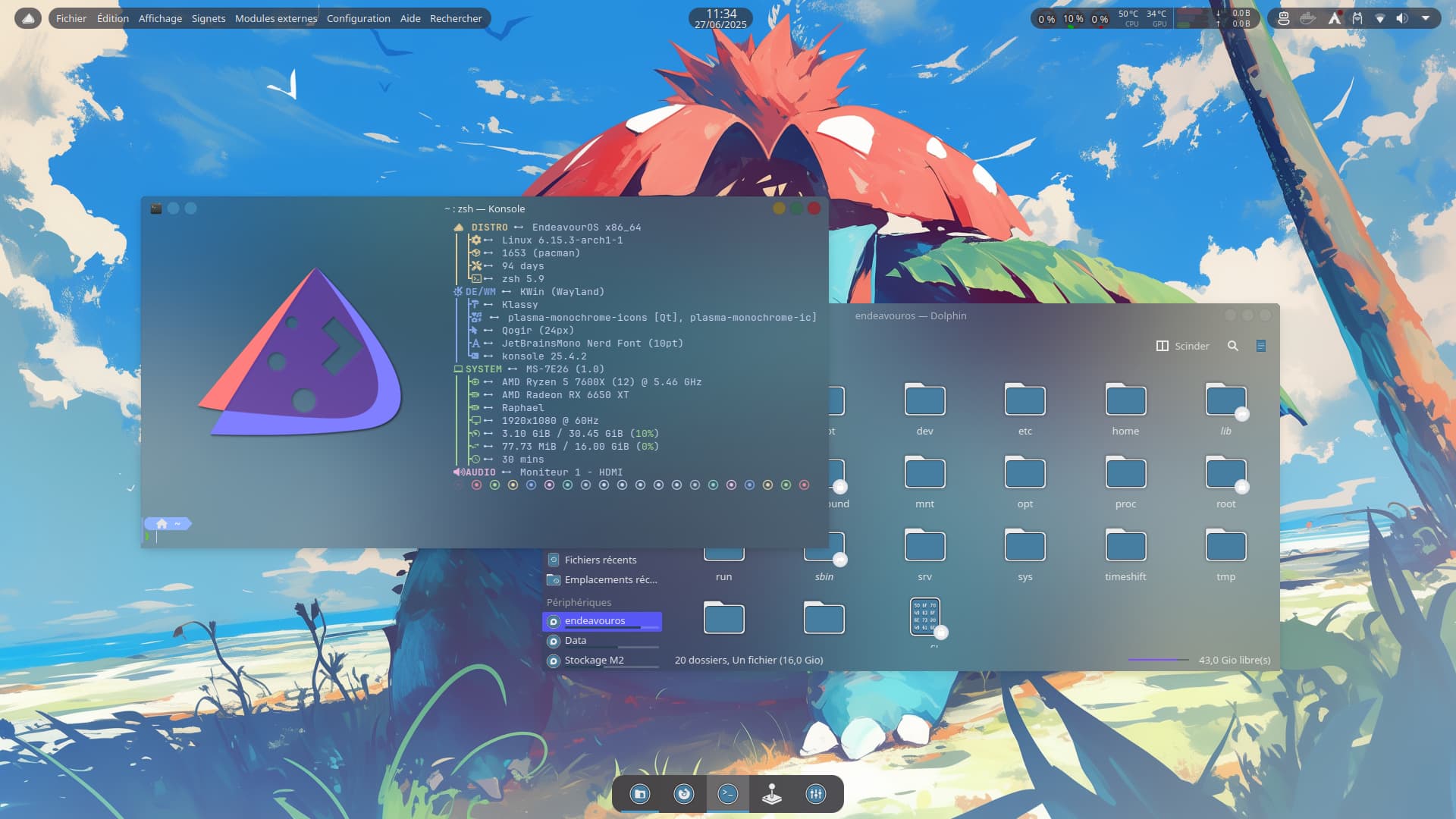
Task: Open the Dolphin file manager dock icon
Action: pos(640,794)
